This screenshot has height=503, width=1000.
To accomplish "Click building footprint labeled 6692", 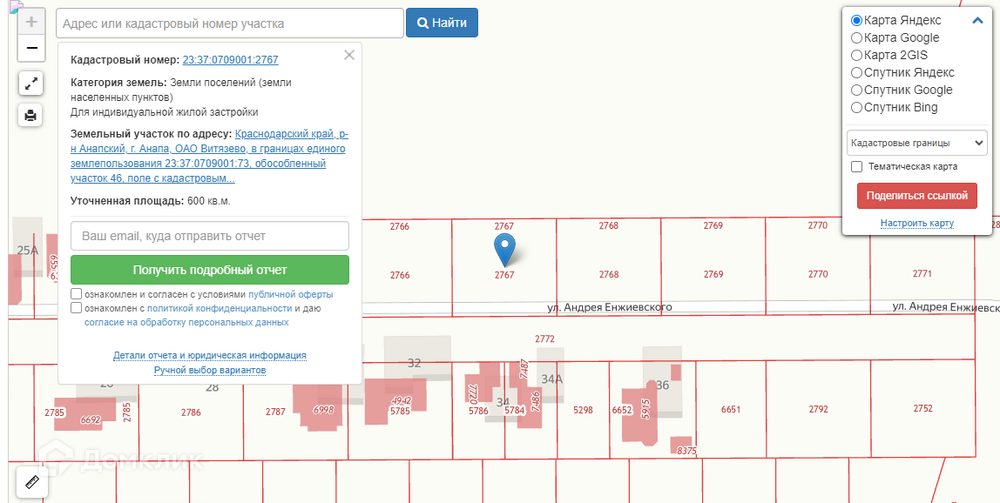I will [x=85, y=414].
